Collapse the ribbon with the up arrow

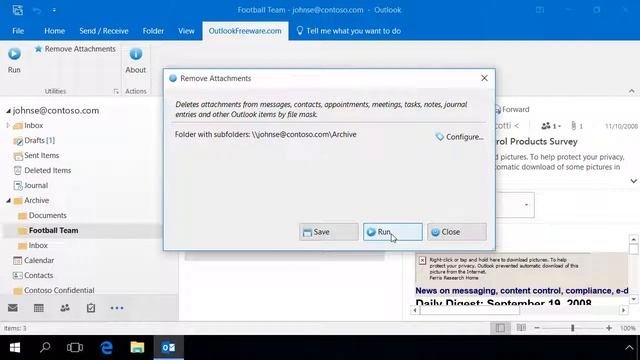[631, 91]
